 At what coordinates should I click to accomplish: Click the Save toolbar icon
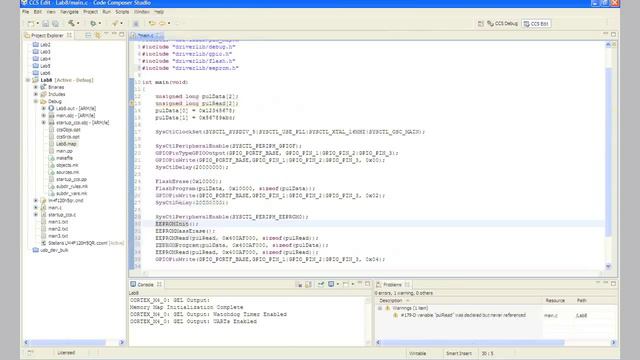click(x=46, y=24)
